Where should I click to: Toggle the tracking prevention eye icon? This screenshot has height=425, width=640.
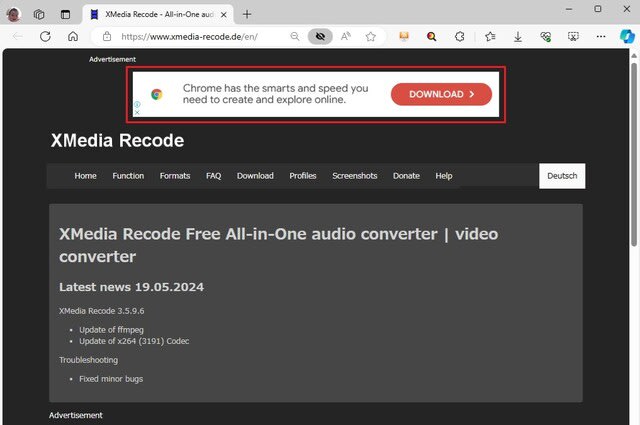coord(320,37)
